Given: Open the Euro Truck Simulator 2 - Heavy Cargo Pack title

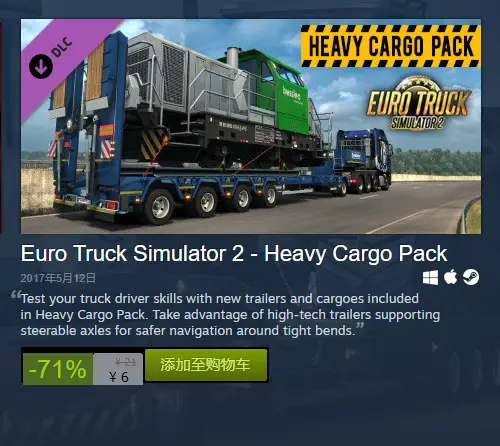Looking at the screenshot, I should [234, 254].
